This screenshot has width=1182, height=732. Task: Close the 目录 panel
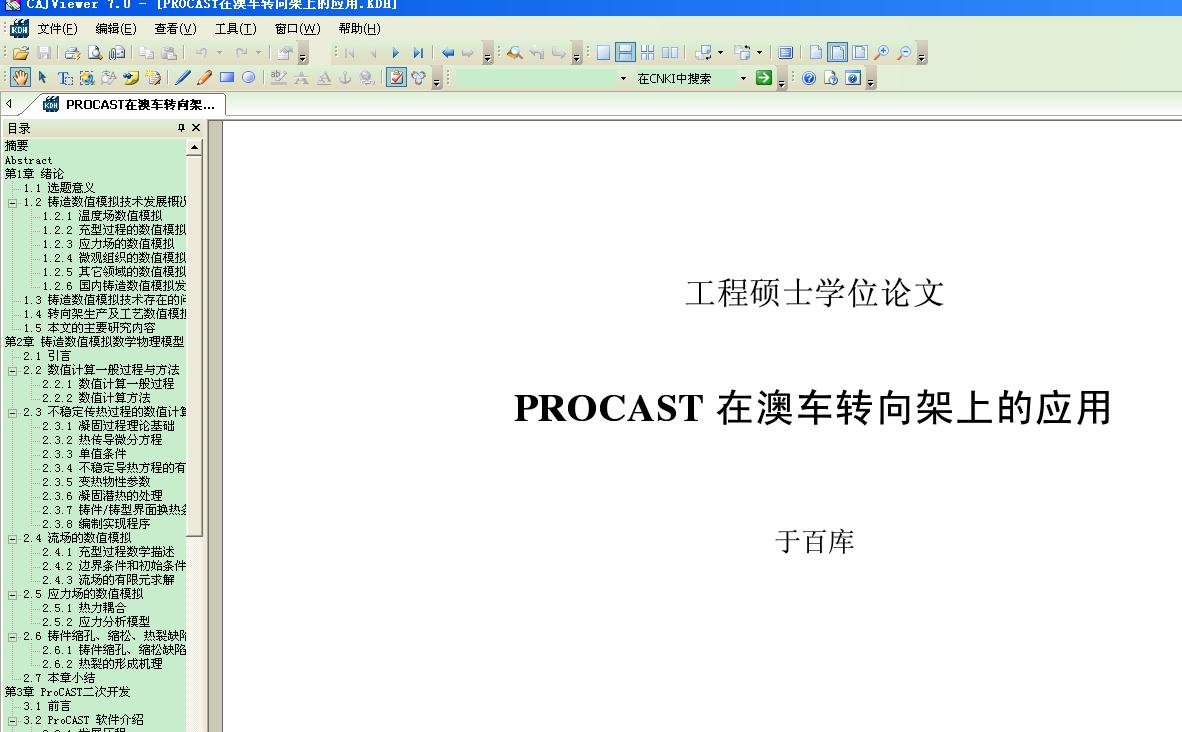coord(196,127)
